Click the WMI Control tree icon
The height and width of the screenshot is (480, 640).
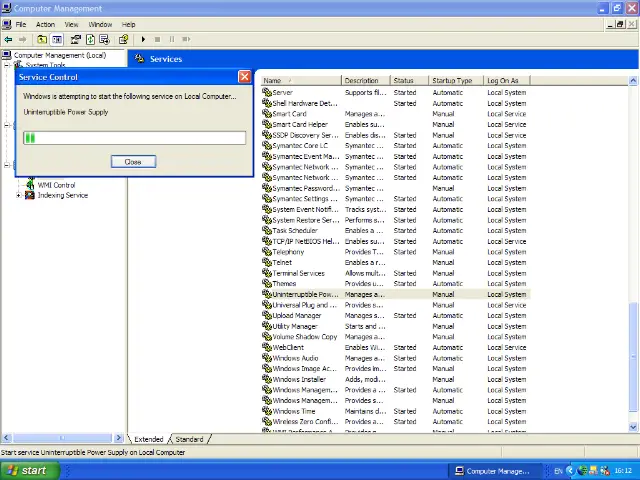click(x=30, y=185)
